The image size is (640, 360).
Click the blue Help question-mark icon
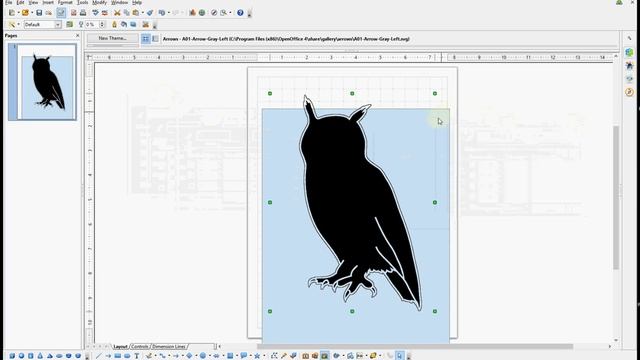(240, 13)
